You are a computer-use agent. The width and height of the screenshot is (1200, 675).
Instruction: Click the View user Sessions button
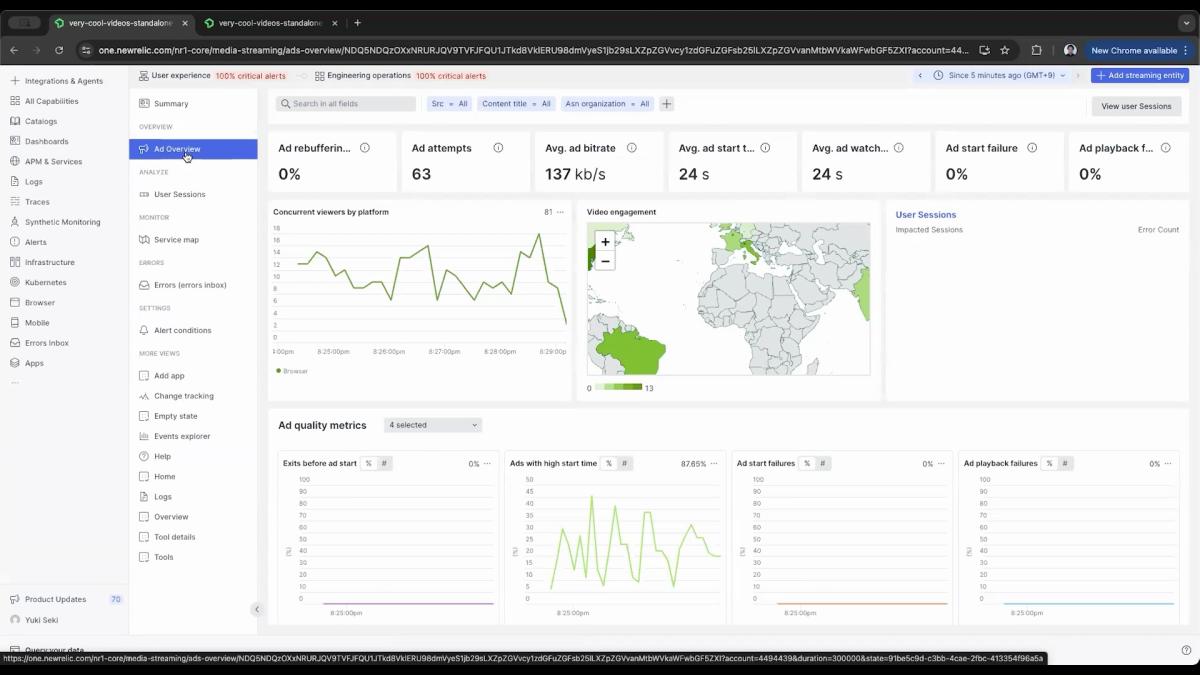click(x=1135, y=106)
